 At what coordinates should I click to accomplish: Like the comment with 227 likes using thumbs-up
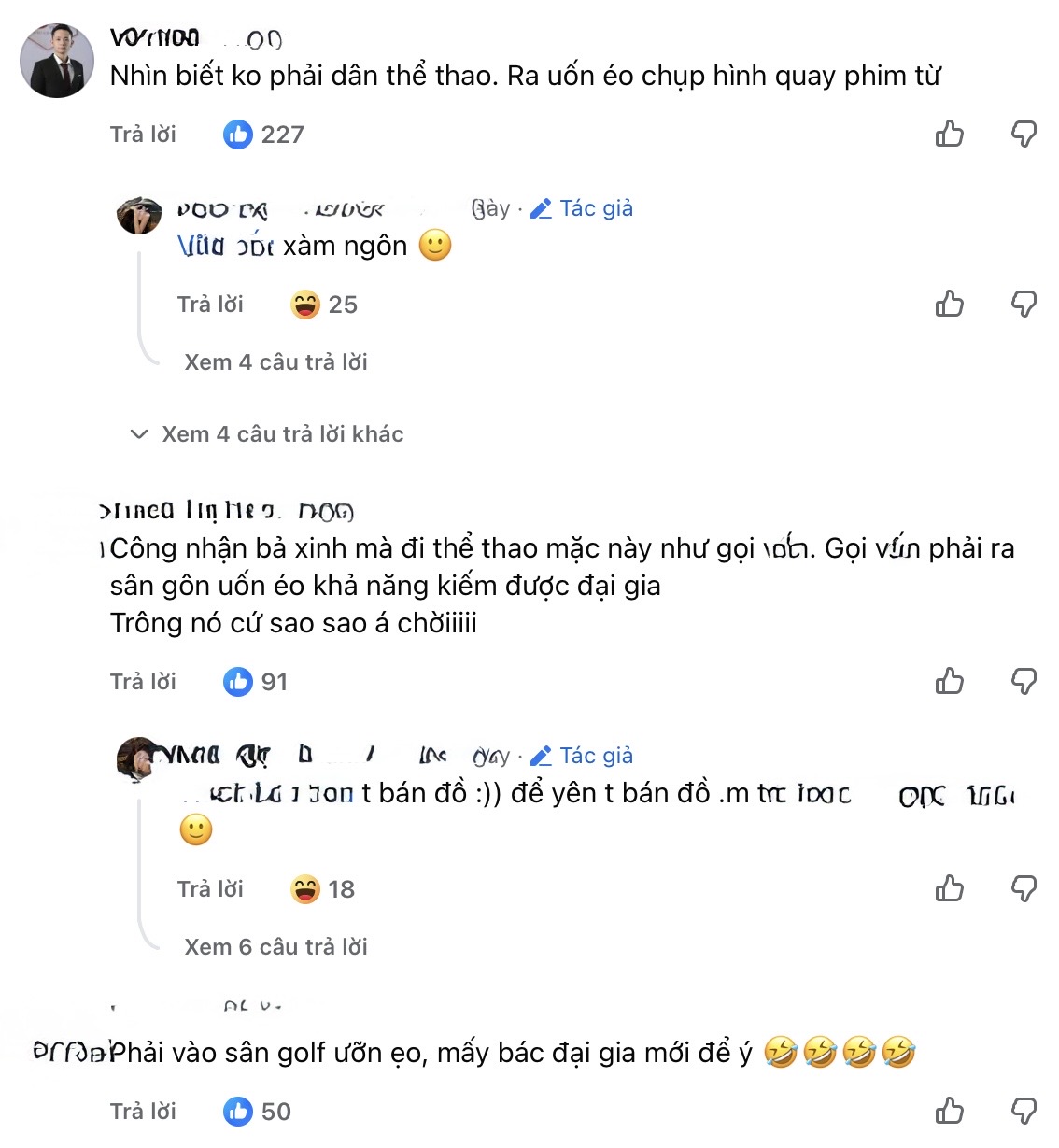point(949,135)
